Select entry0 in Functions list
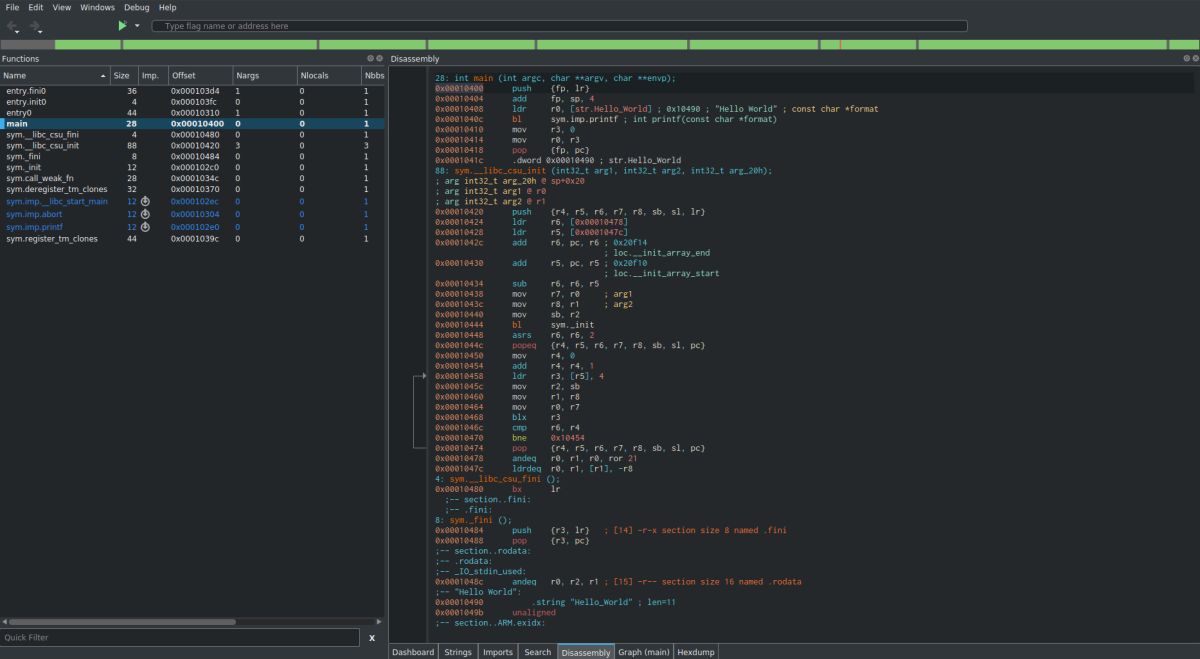Screen dimensions: 1200x659 (x=192, y=113)
